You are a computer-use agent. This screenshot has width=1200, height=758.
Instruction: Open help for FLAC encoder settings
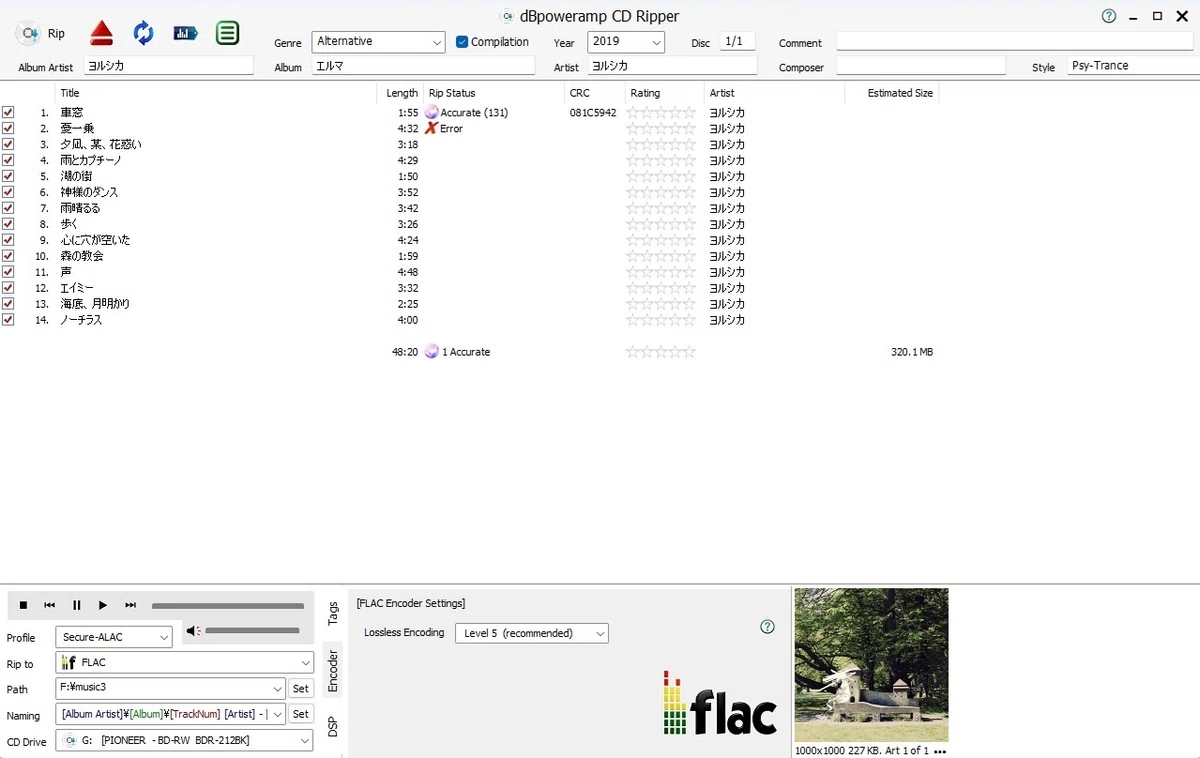coord(767,626)
